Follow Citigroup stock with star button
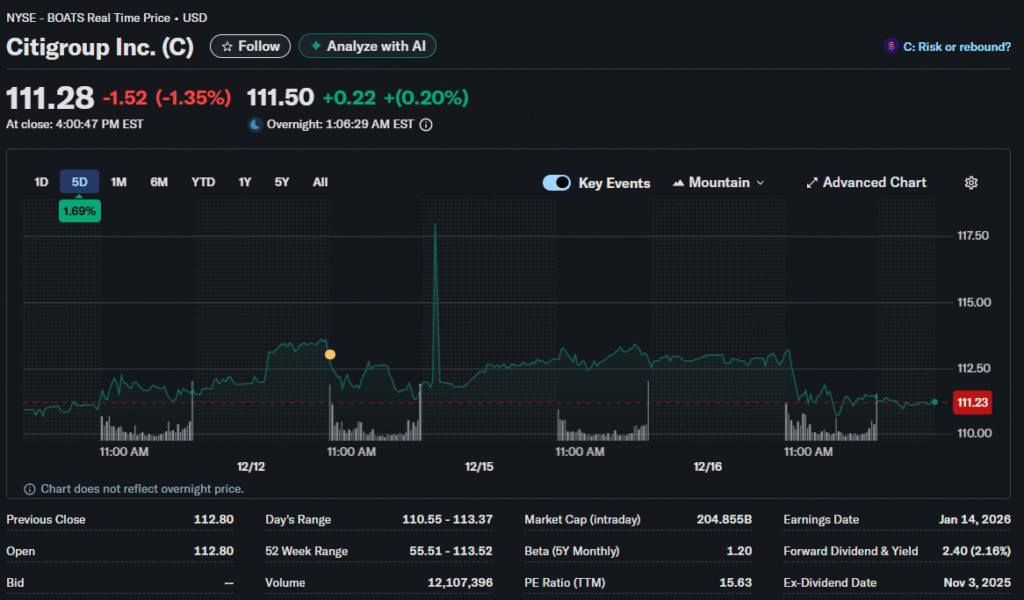1024x600 pixels. click(250, 46)
